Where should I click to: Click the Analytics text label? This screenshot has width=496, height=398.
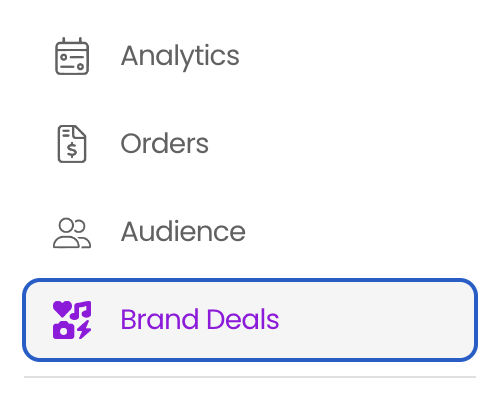(180, 57)
